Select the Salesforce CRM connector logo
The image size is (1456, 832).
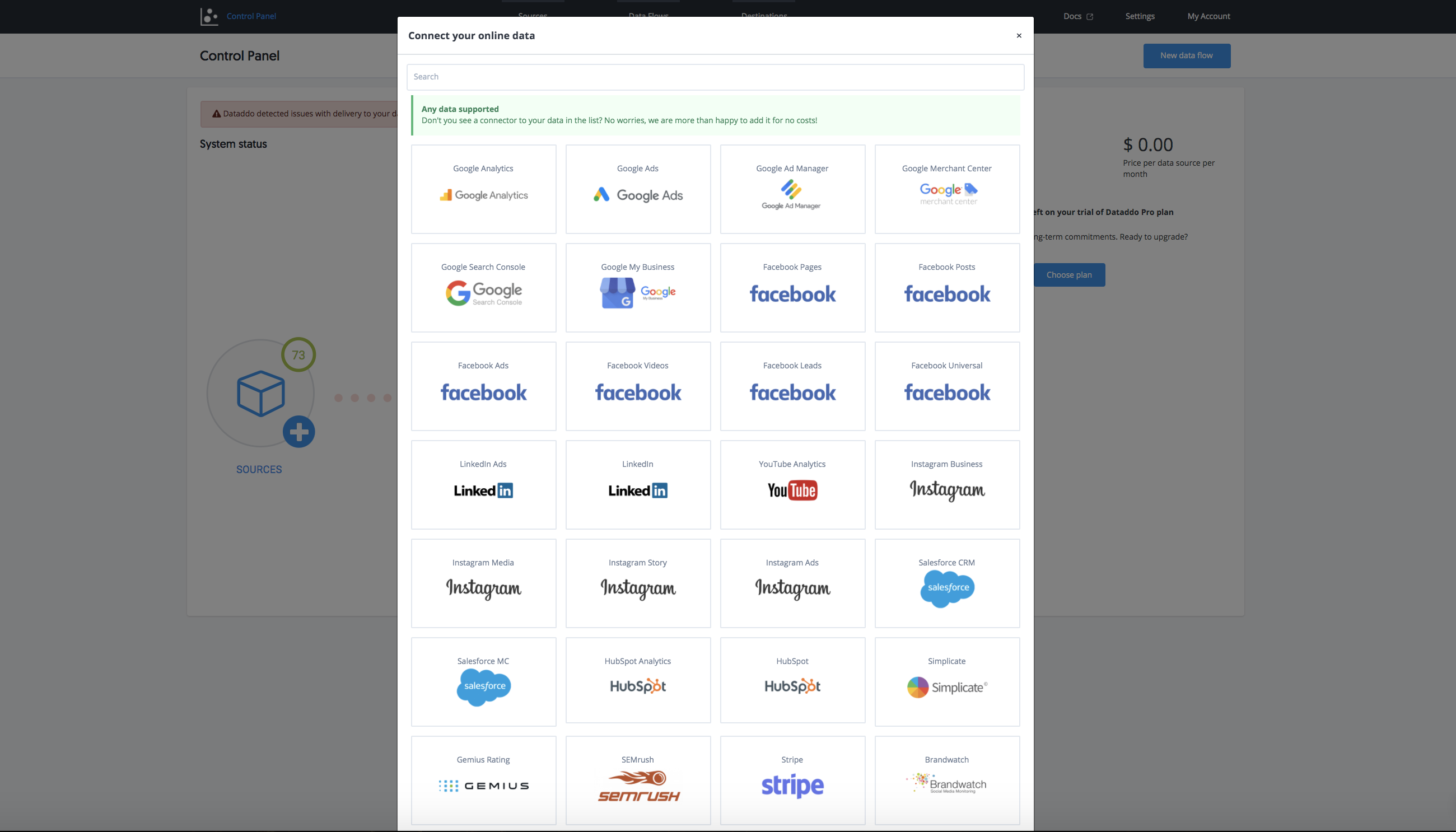pyautogui.click(x=948, y=588)
